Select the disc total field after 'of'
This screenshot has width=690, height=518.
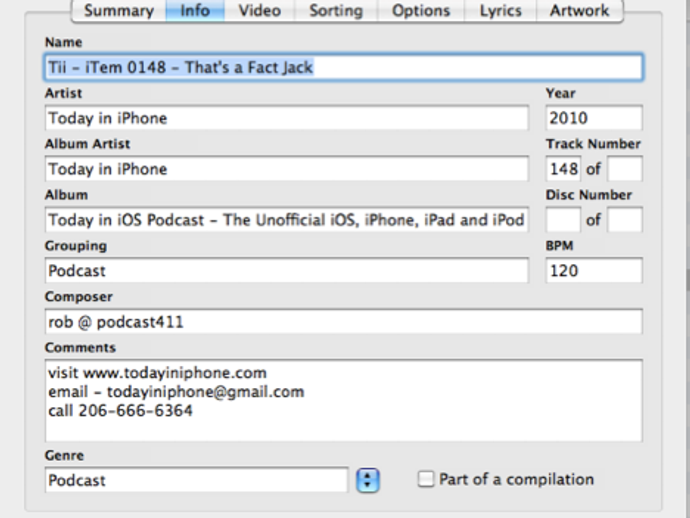click(x=625, y=220)
